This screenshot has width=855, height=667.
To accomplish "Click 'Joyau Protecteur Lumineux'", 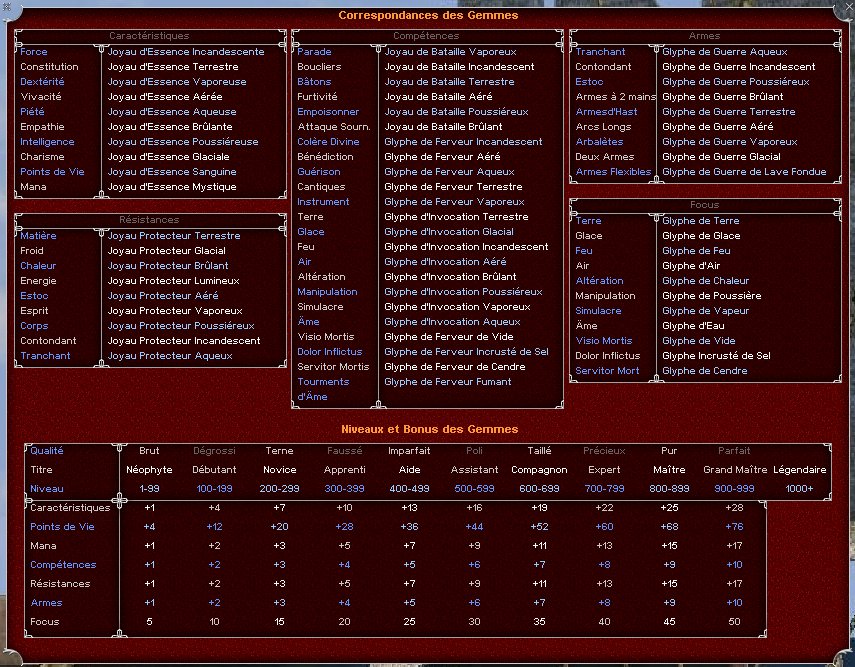I will point(173,281).
